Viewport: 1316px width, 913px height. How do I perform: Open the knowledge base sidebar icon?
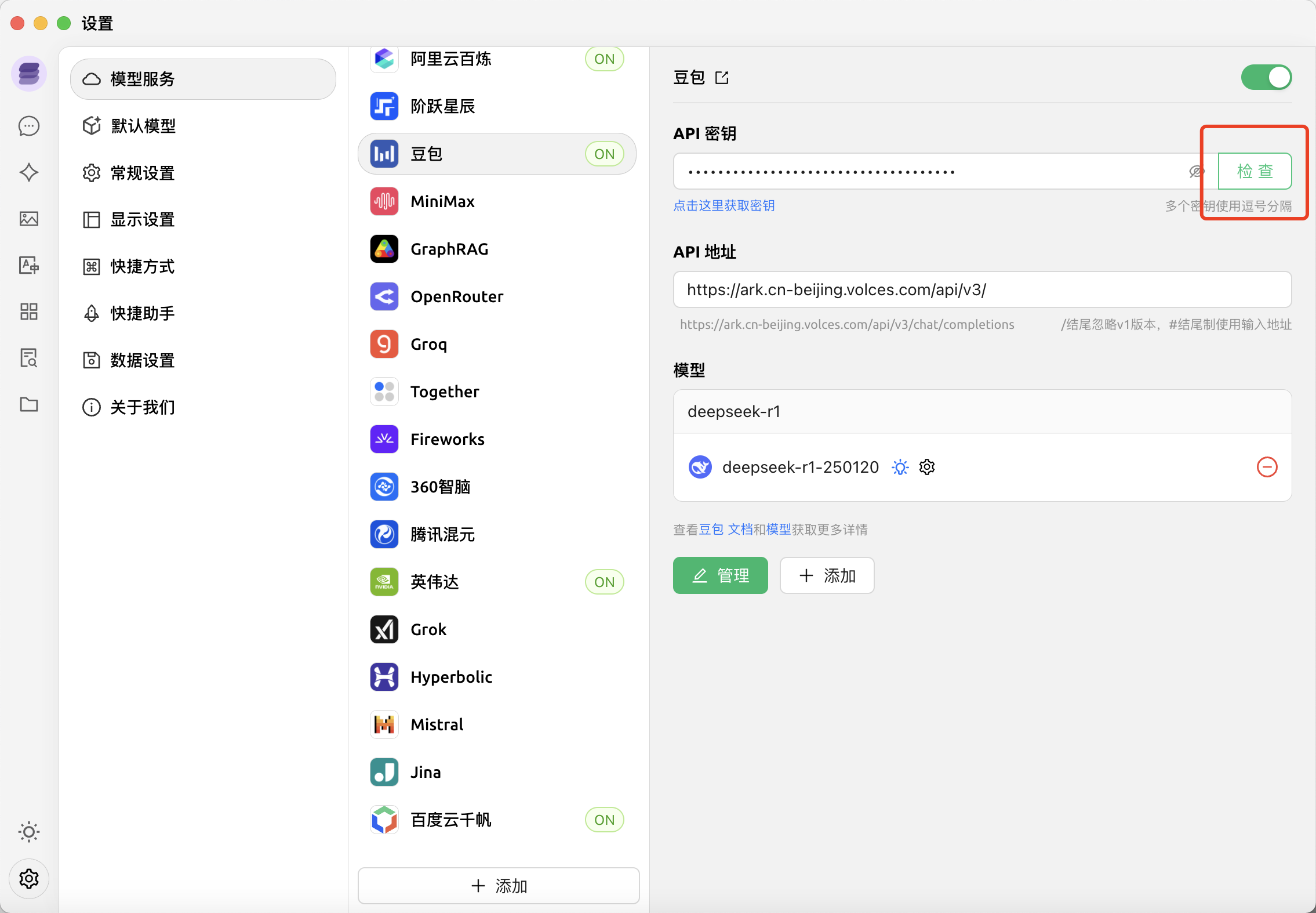point(29,358)
